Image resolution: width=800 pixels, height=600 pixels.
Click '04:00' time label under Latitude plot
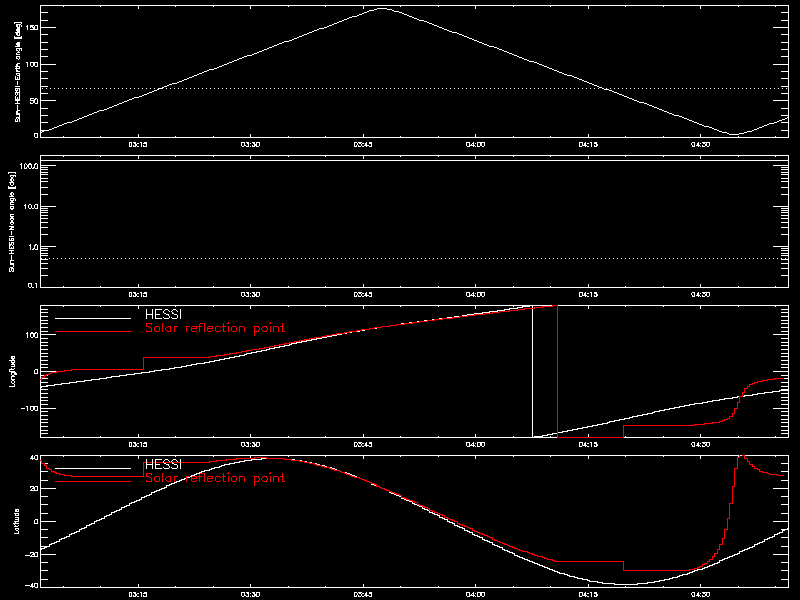point(476,594)
